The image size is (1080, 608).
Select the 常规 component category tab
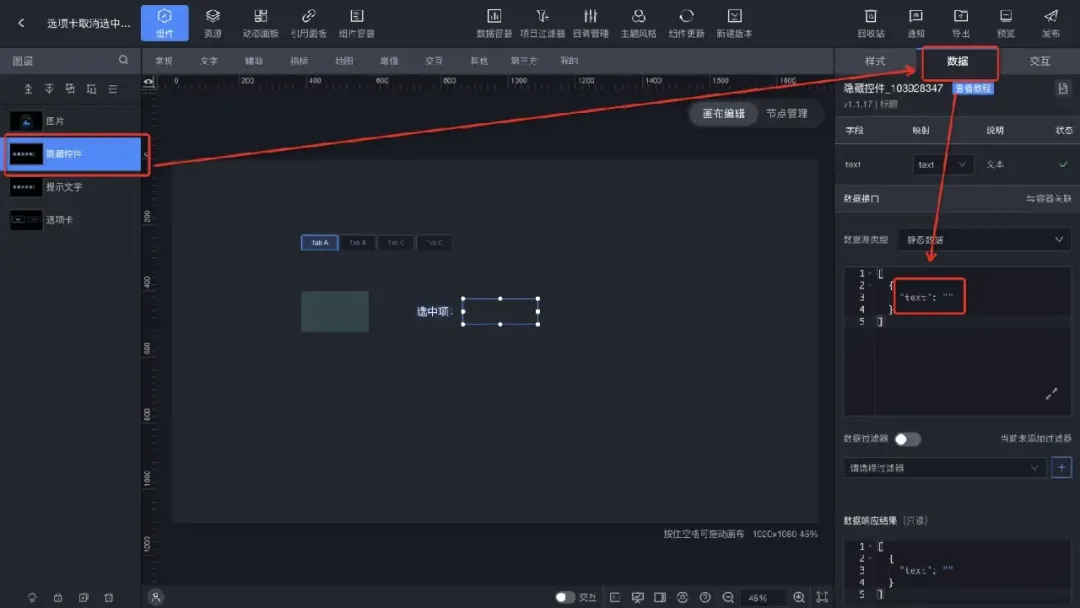pos(164,61)
